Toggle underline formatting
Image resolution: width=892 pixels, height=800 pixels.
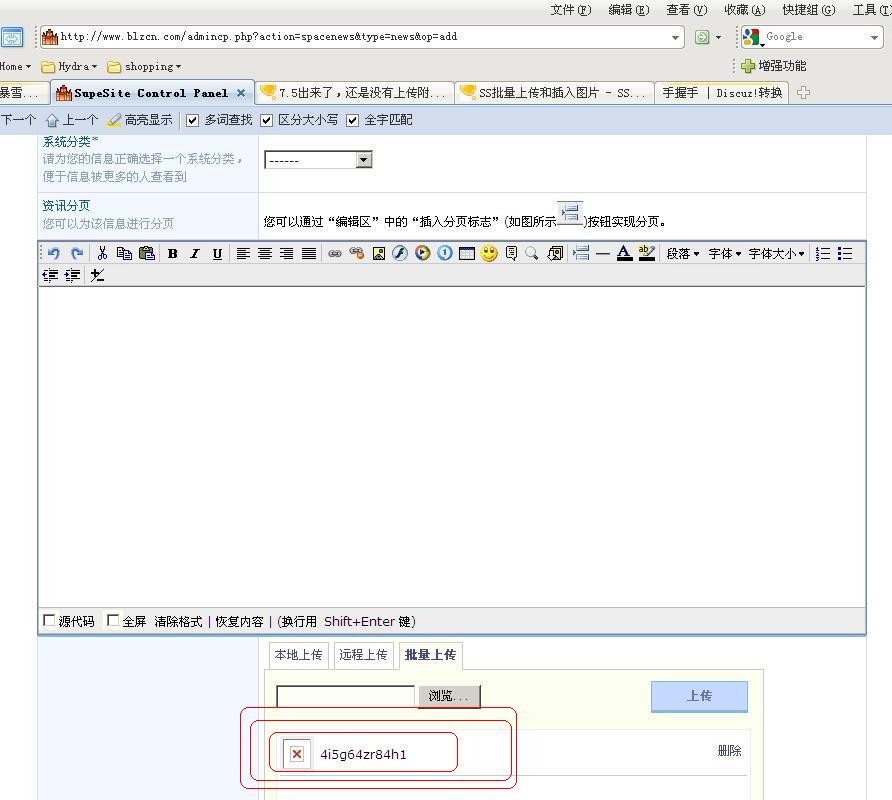click(x=217, y=254)
